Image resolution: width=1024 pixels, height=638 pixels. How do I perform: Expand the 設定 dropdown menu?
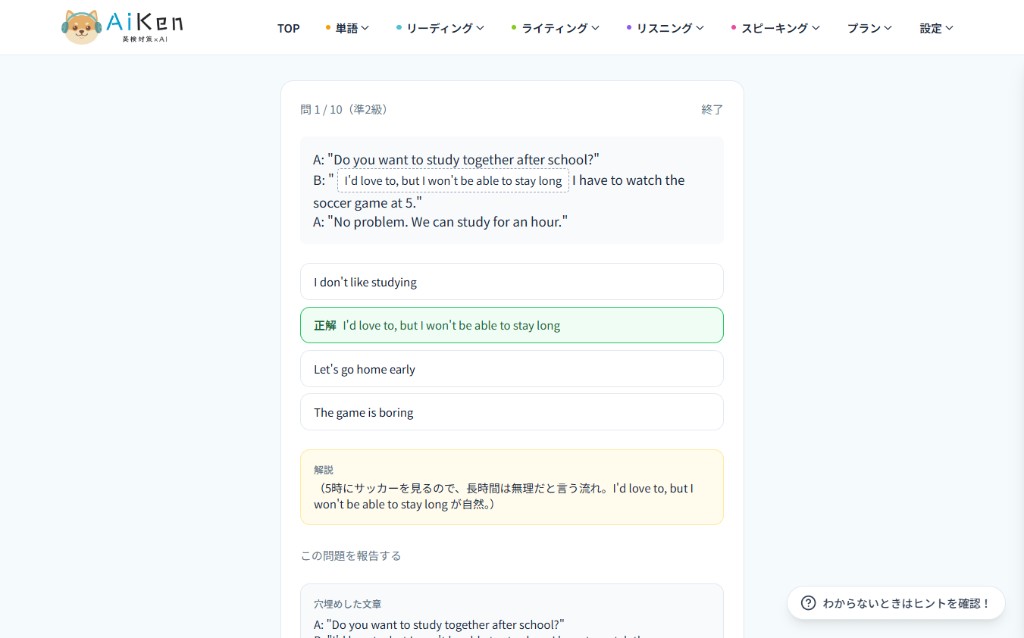[936, 28]
